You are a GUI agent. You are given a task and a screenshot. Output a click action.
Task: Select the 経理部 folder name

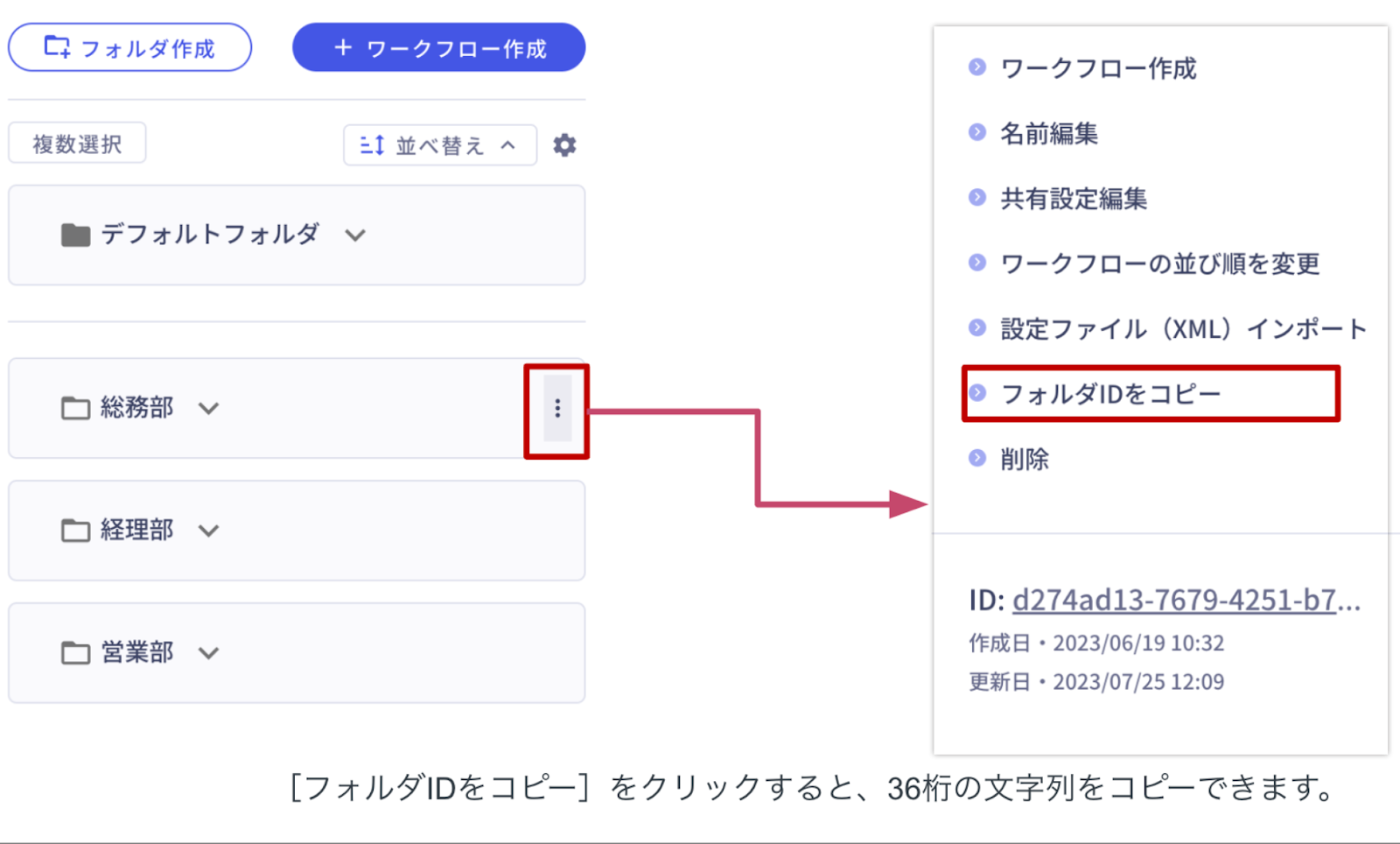136,530
